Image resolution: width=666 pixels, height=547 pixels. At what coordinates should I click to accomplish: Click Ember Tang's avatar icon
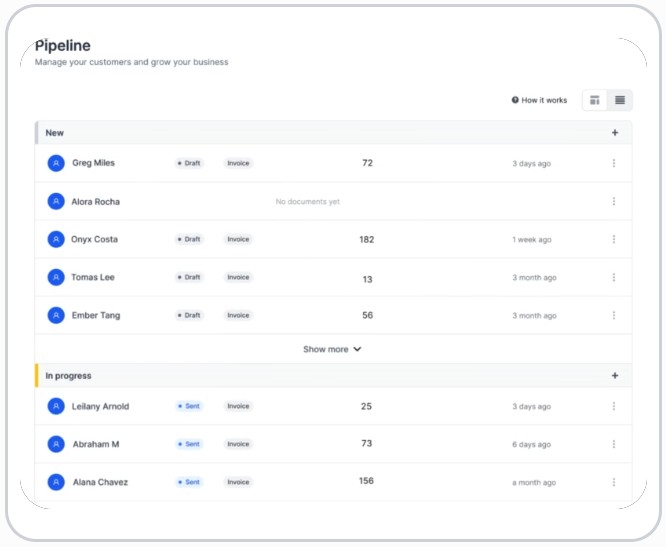click(x=56, y=315)
